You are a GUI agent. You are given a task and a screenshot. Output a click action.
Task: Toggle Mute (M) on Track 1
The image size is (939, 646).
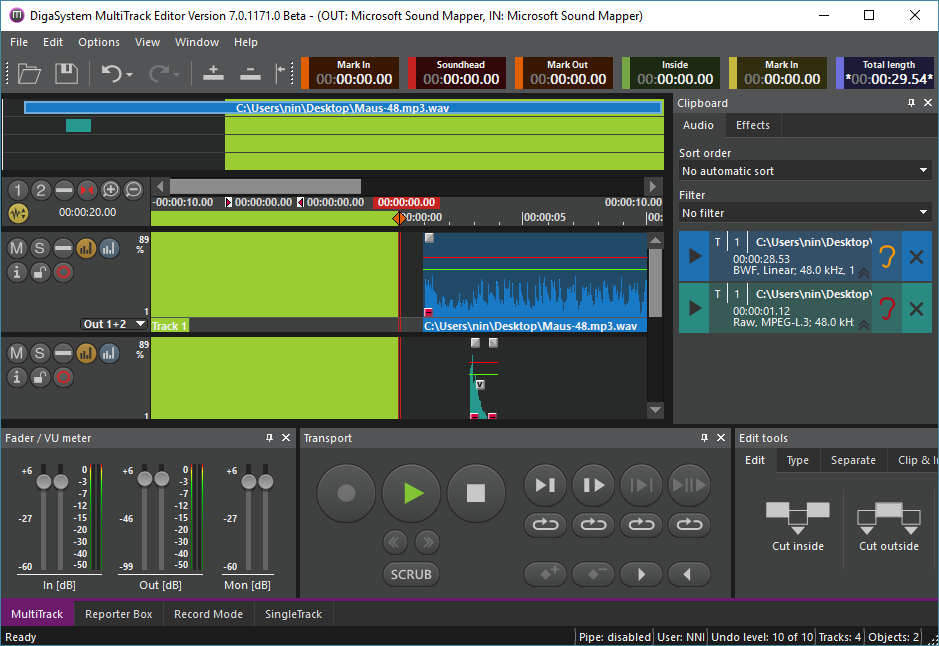click(17, 248)
